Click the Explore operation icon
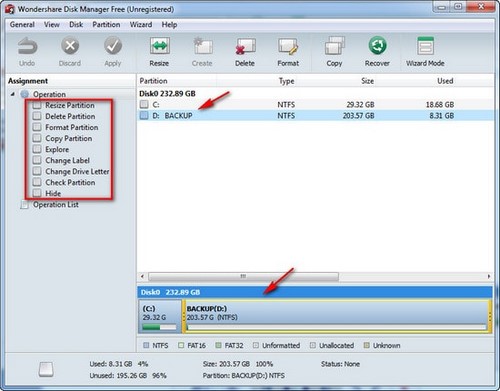The height and width of the screenshot is (391, 500). 37,149
